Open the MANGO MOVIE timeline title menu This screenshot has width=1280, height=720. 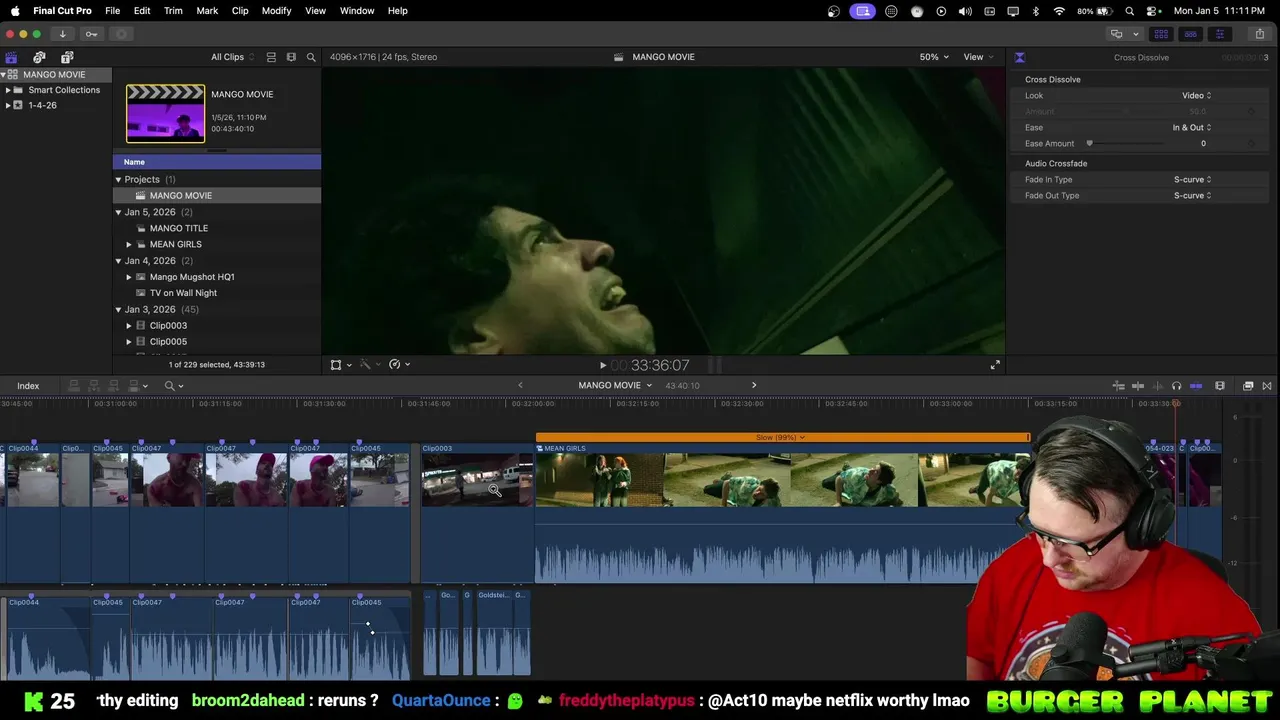[x=615, y=386]
